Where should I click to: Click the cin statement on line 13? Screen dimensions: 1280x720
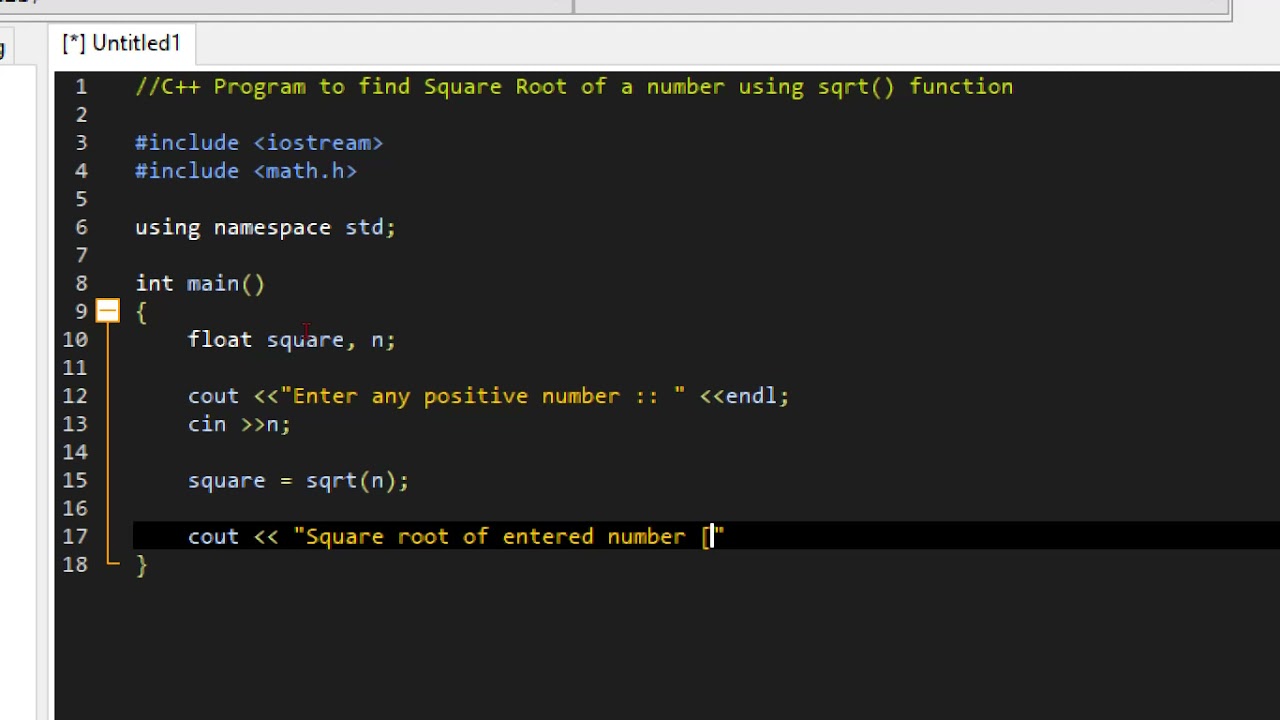tap(207, 425)
